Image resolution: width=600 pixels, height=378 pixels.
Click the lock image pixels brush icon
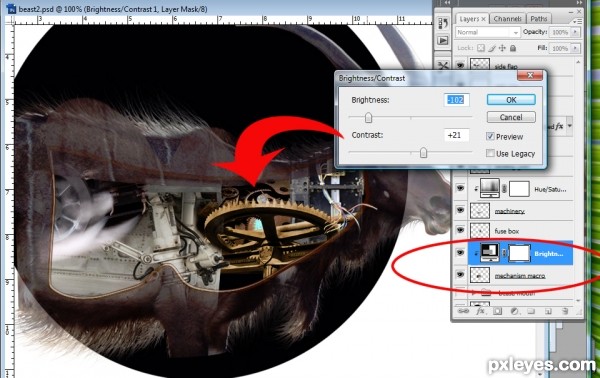[492, 48]
